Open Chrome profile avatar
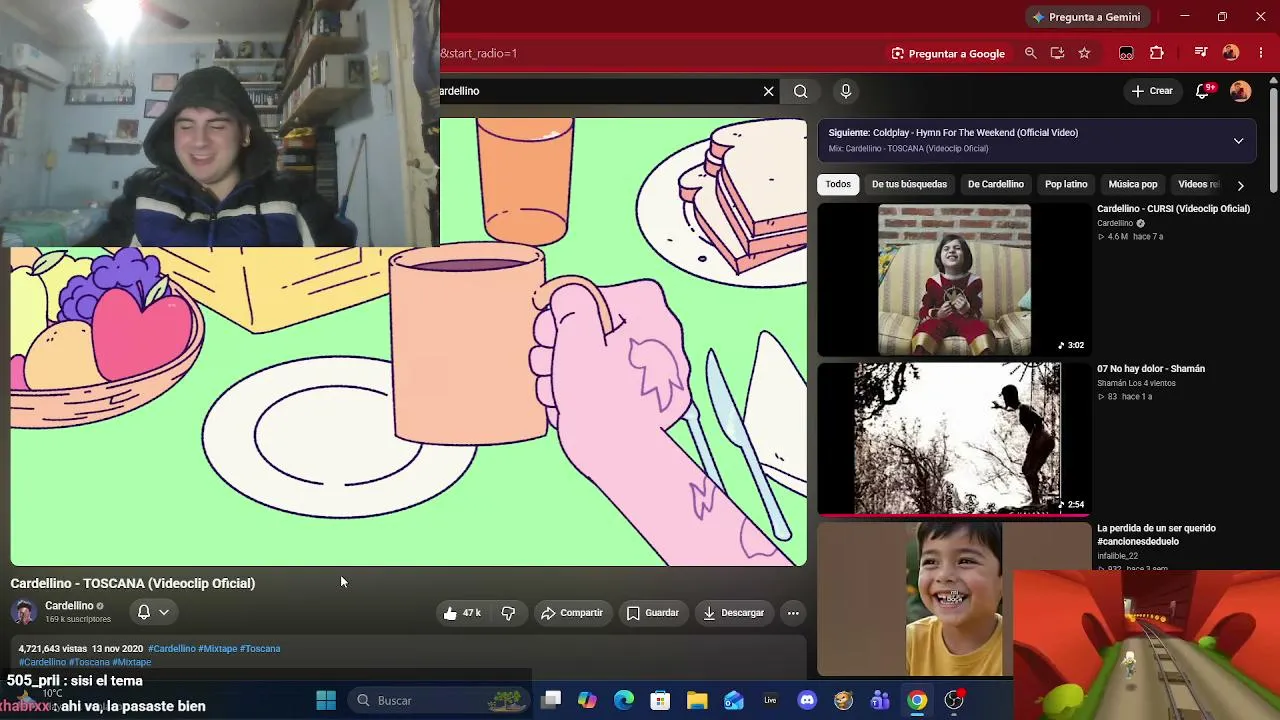Viewport: 1280px width, 720px height. (x=1231, y=53)
